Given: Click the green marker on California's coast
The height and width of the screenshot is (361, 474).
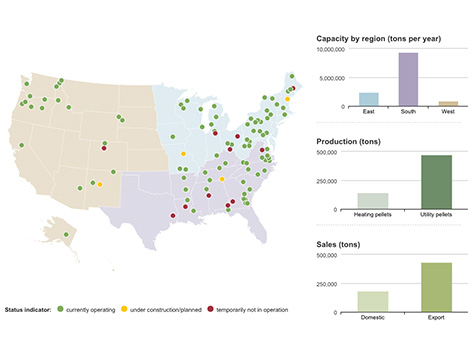Looking at the screenshot, I should pos(22,145).
